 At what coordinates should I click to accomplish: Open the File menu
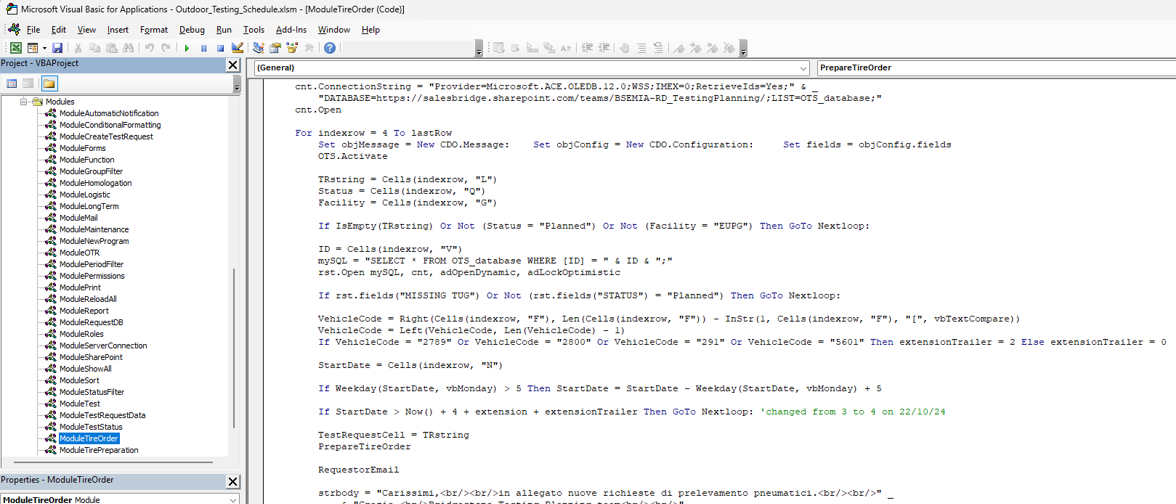click(33, 30)
